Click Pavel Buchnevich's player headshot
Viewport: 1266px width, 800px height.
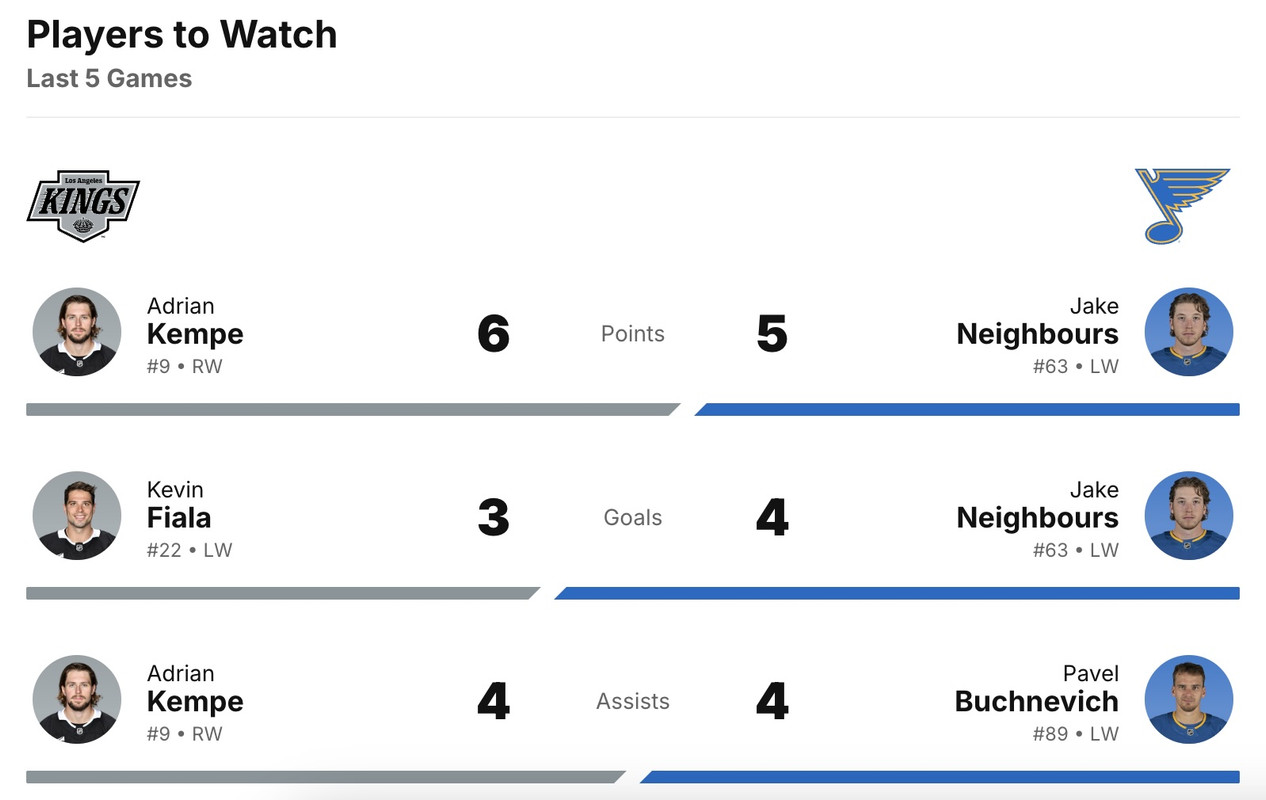click(x=1188, y=700)
